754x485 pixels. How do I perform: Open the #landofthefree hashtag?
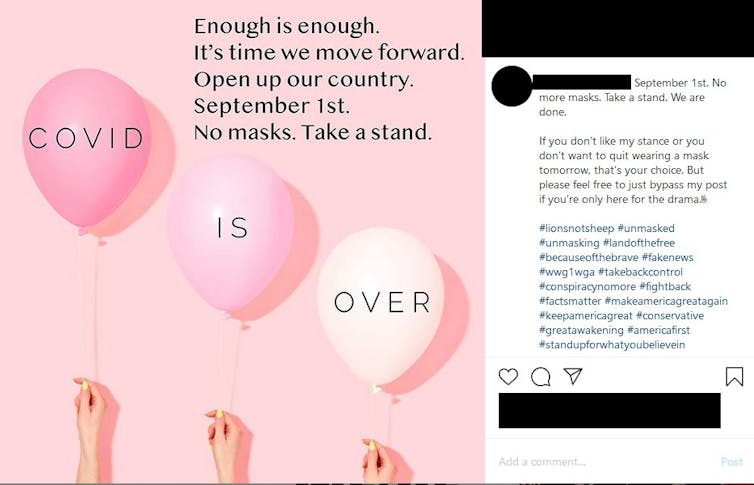(x=639, y=243)
